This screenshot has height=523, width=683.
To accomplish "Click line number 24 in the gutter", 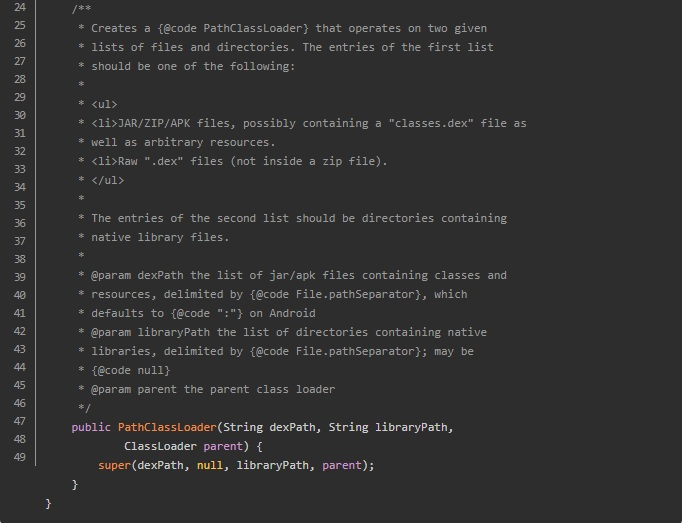I will [x=20, y=9].
